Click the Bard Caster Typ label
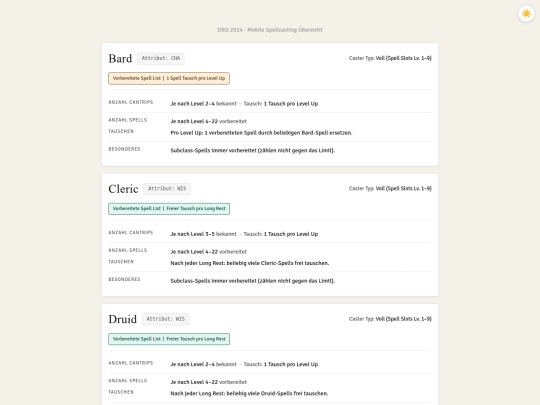Viewport: 540px width, 405px height. click(390, 58)
